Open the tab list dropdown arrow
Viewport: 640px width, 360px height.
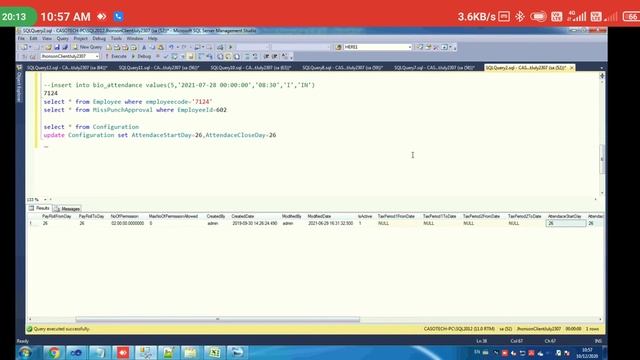(602, 68)
